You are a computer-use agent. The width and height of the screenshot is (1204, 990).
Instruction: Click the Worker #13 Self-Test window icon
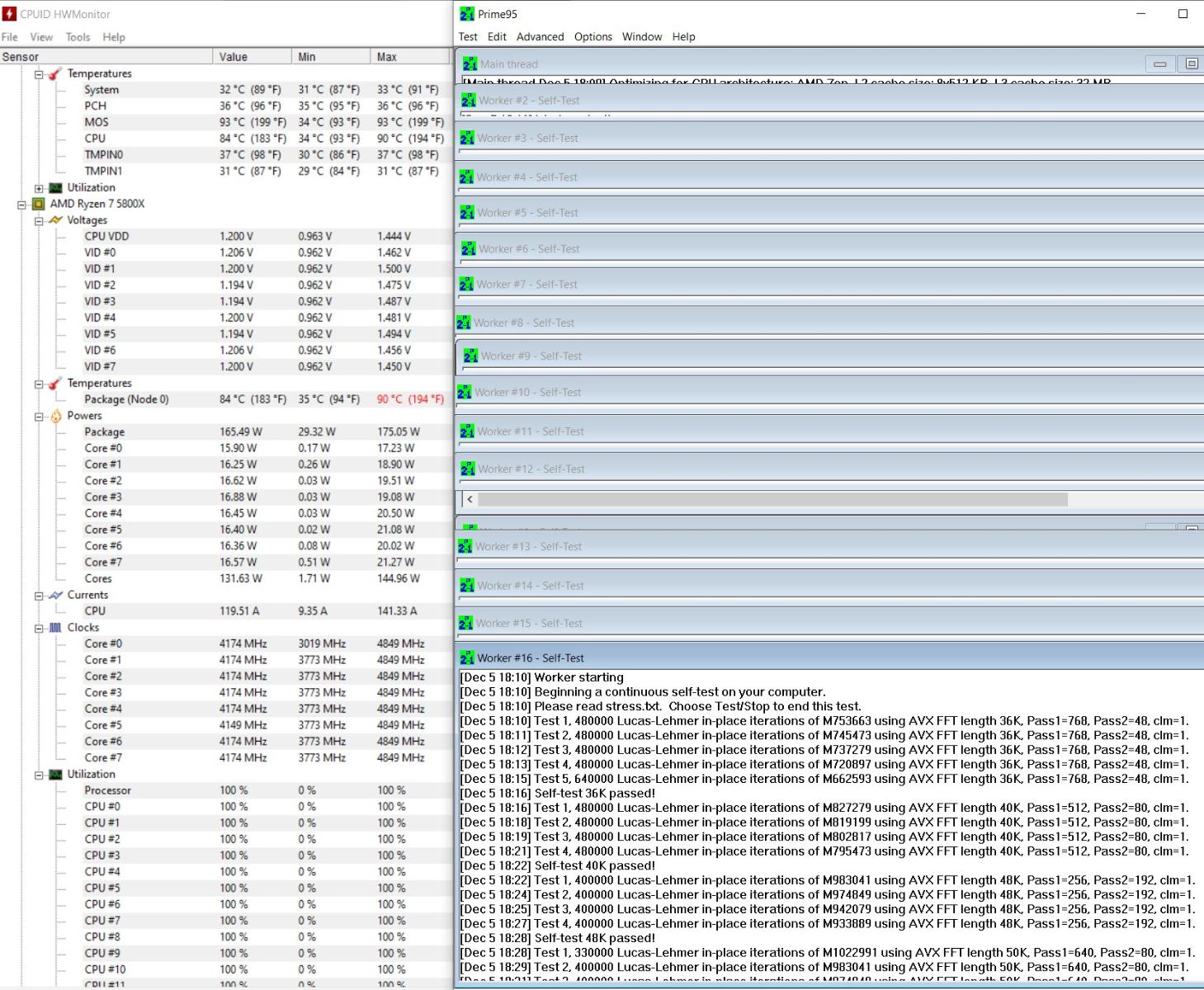coord(465,547)
